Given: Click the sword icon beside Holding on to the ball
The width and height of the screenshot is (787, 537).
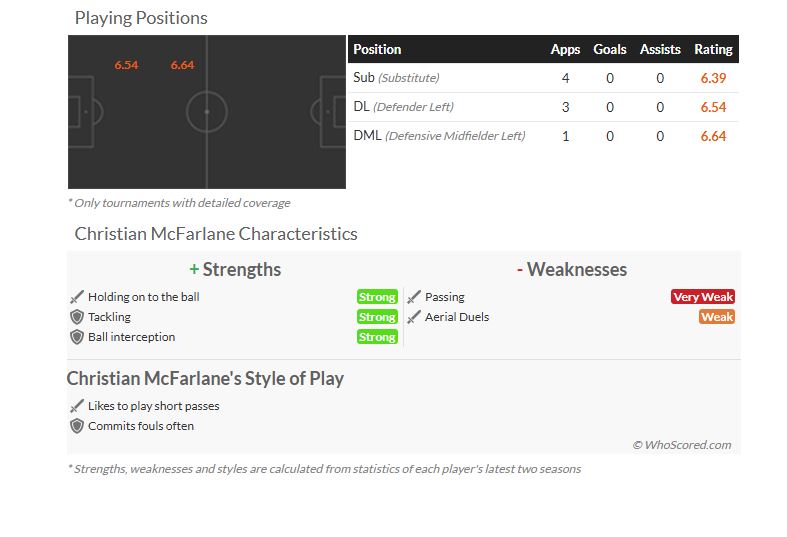Looking at the screenshot, I should click(x=77, y=297).
